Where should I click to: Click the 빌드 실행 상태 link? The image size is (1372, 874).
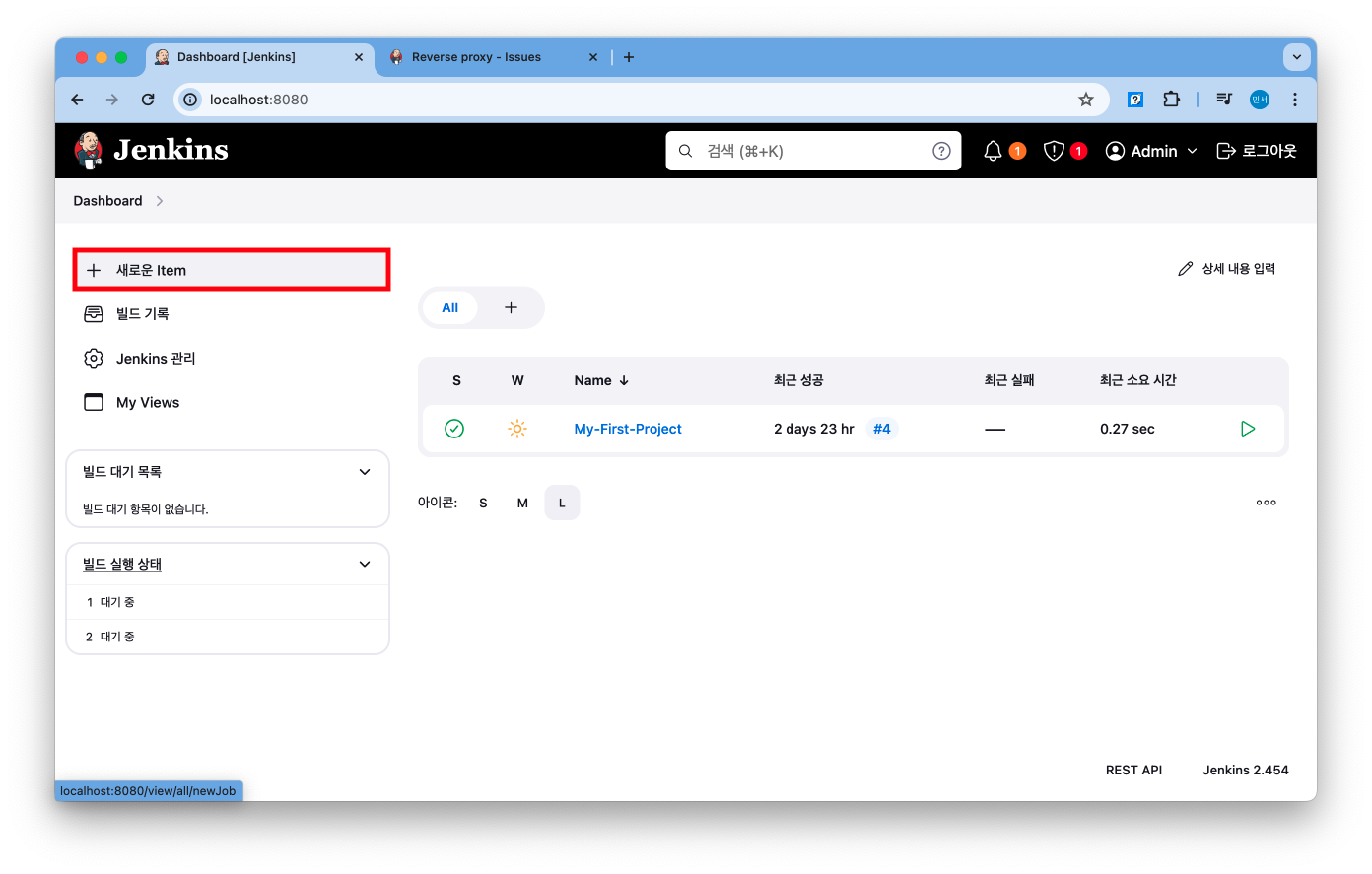[122, 564]
